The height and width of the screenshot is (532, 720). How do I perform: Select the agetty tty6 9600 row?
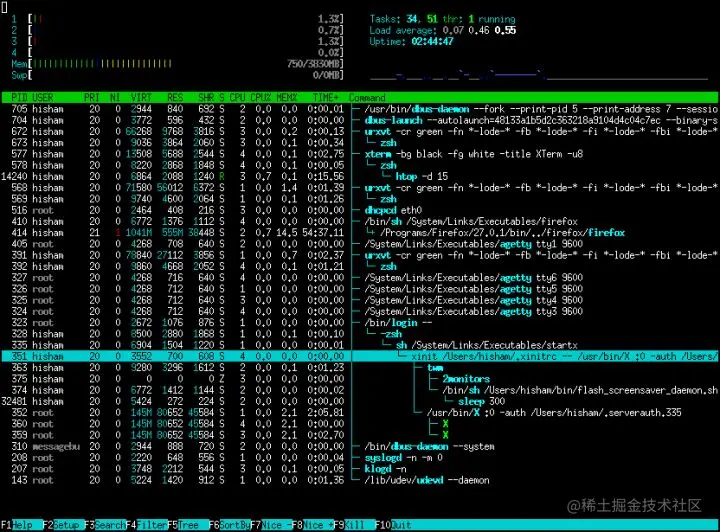[360, 278]
